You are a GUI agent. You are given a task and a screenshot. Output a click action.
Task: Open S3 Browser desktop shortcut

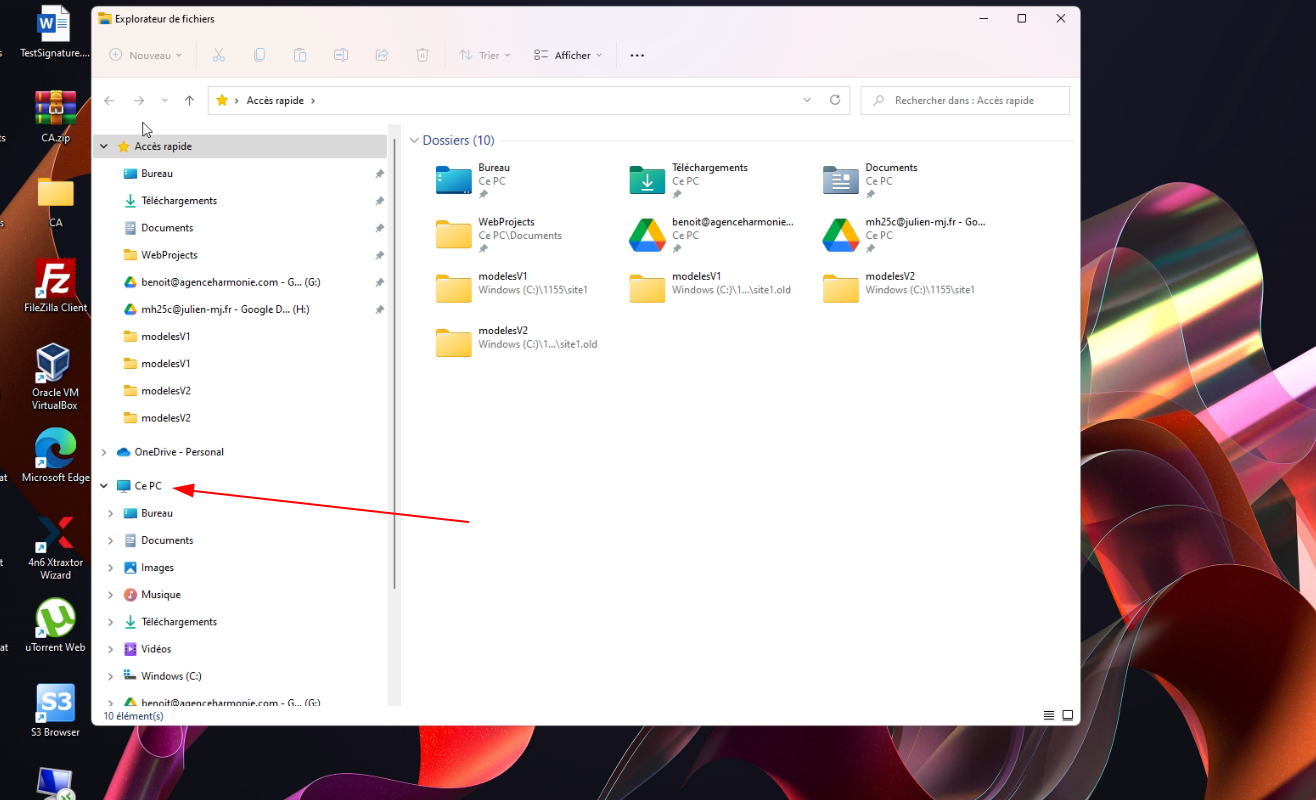(x=55, y=711)
